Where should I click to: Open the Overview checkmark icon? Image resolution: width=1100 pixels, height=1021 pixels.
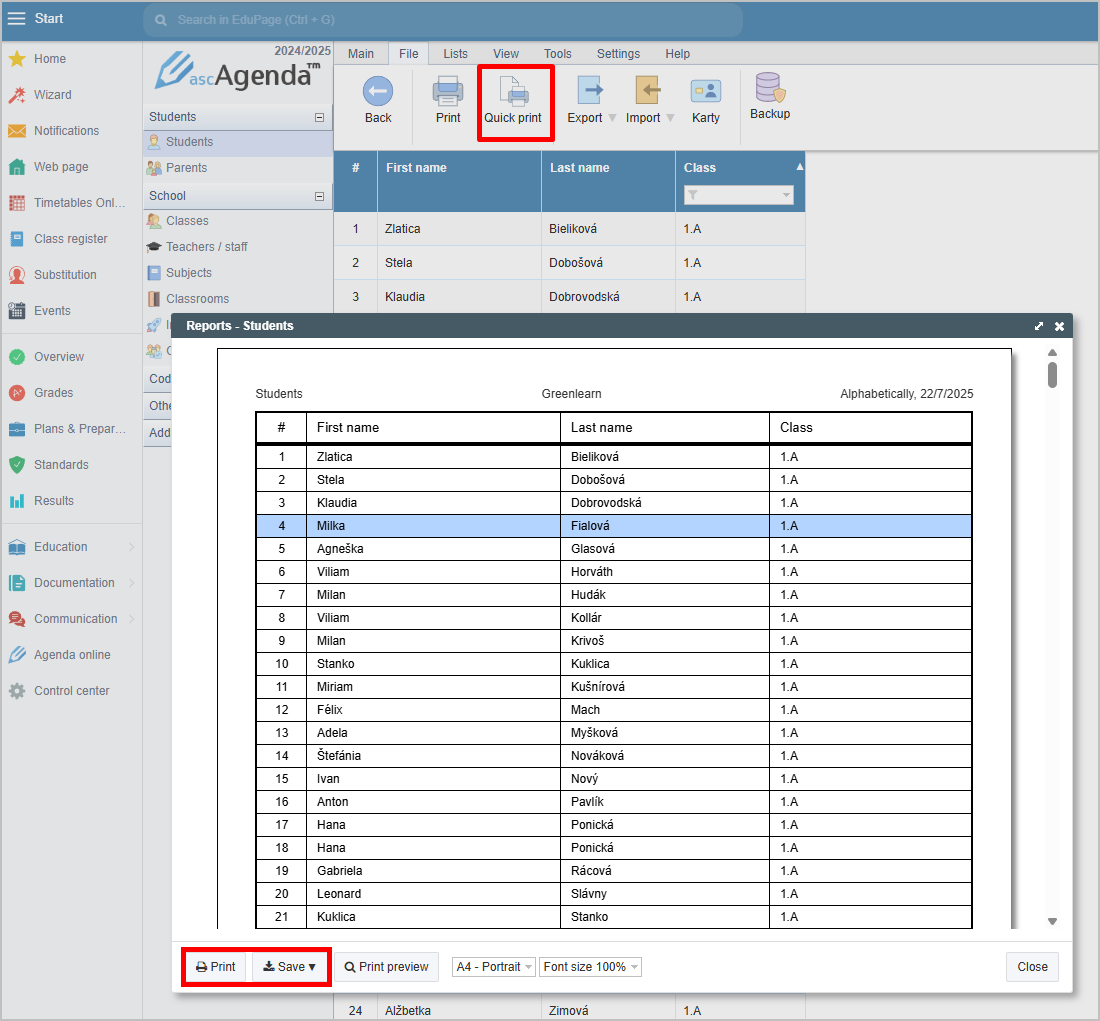[17, 356]
